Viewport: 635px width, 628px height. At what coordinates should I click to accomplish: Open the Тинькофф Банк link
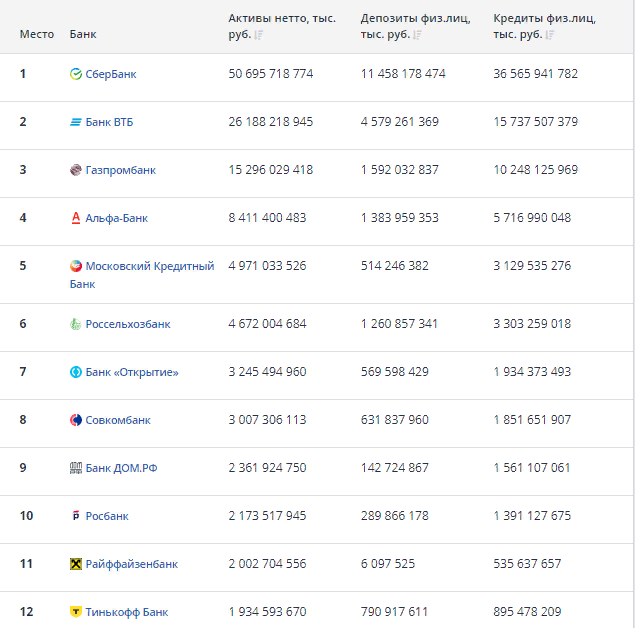(127, 612)
